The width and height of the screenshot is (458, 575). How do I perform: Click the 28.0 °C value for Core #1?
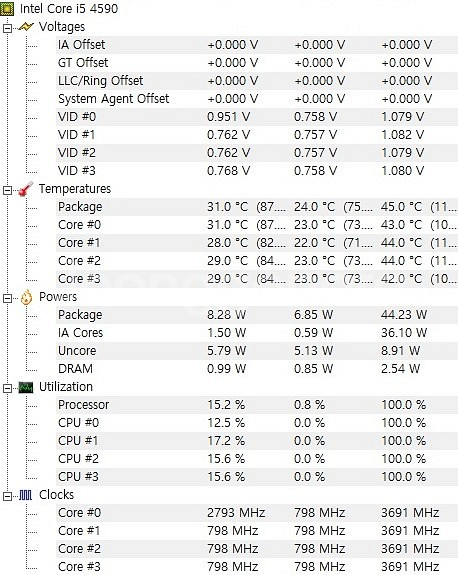coord(227,243)
